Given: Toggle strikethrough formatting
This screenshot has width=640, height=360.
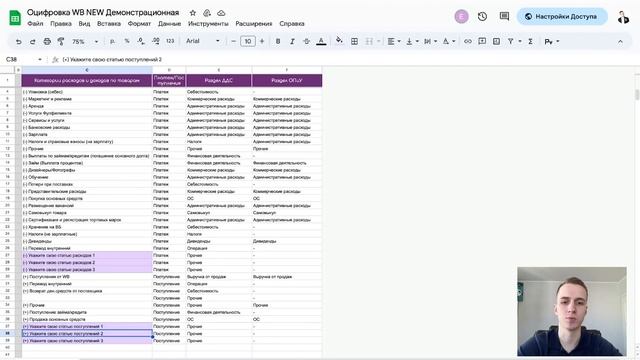Looking at the screenshot, I should click(x=307, y=41).
